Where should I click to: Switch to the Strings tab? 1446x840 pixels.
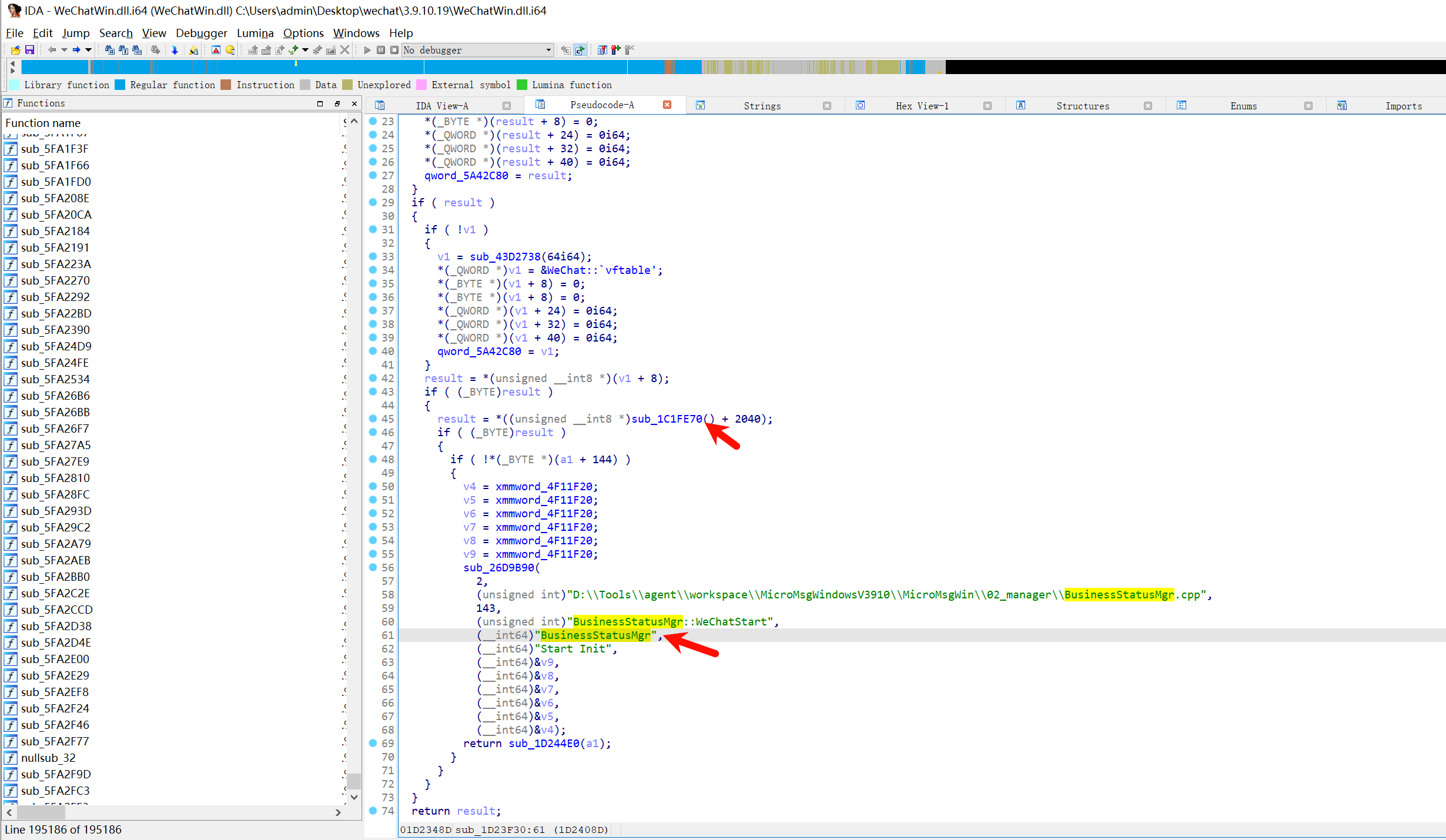pos(762,106)
